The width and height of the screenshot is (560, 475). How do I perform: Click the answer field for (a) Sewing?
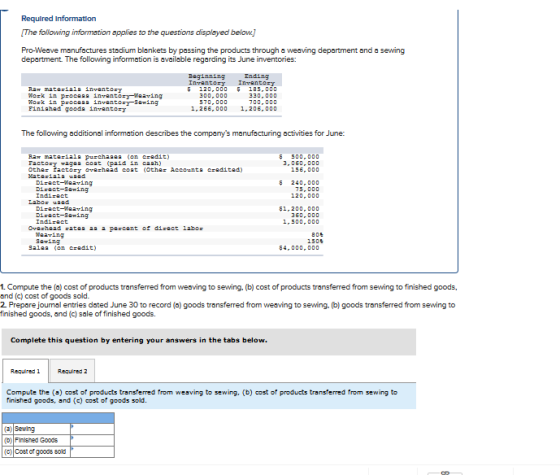pyautogui.click(x=92, y=429)
